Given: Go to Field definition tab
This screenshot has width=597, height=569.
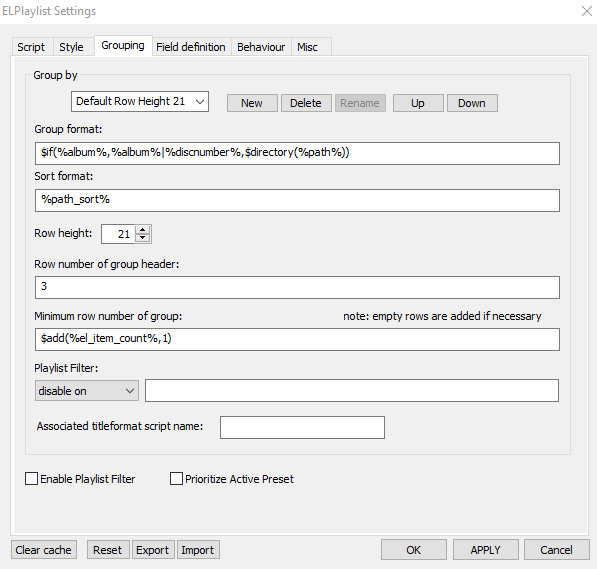Looking at the screenshot, I should [x=191, y=47].
